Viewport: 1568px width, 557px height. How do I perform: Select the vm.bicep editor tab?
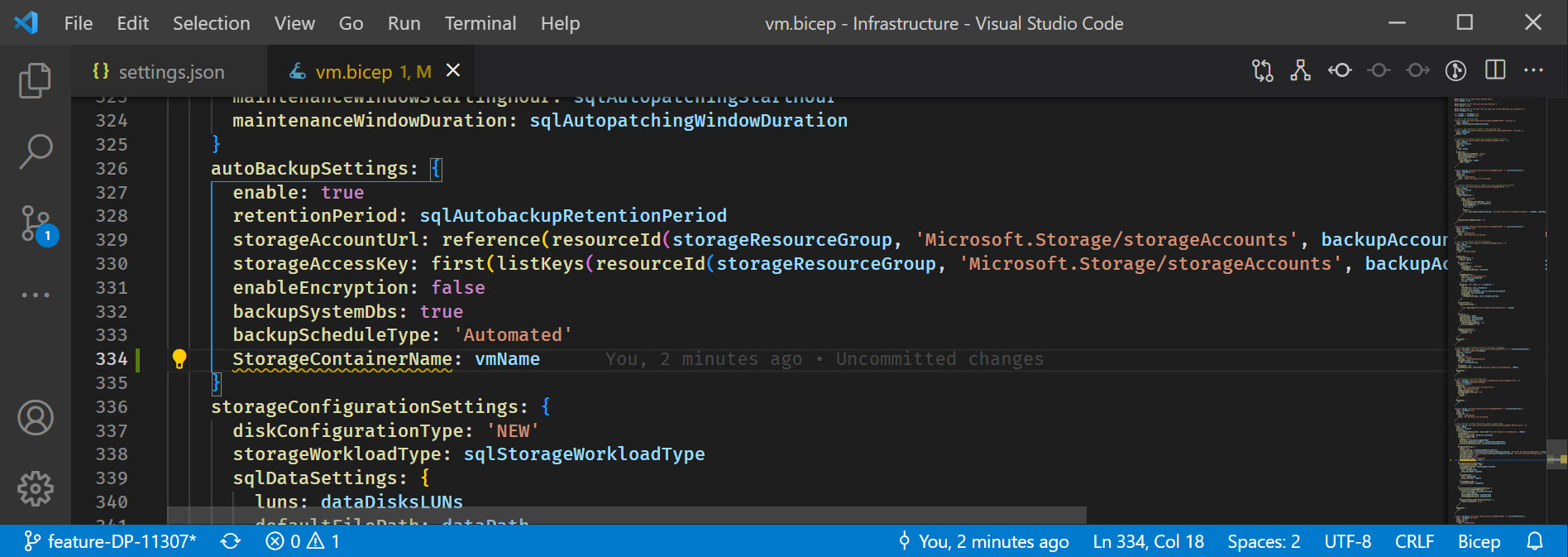(x=371, y=71)
